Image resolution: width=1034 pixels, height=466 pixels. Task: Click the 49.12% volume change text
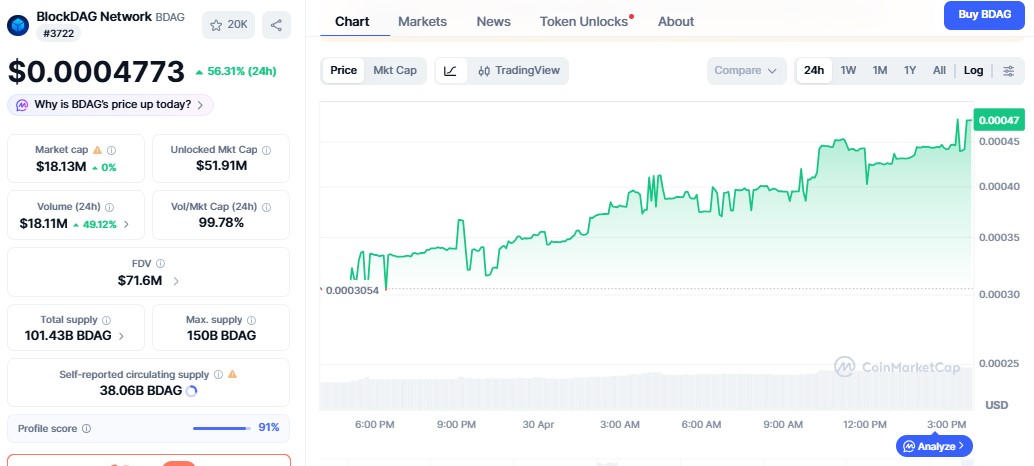(100, 224)
